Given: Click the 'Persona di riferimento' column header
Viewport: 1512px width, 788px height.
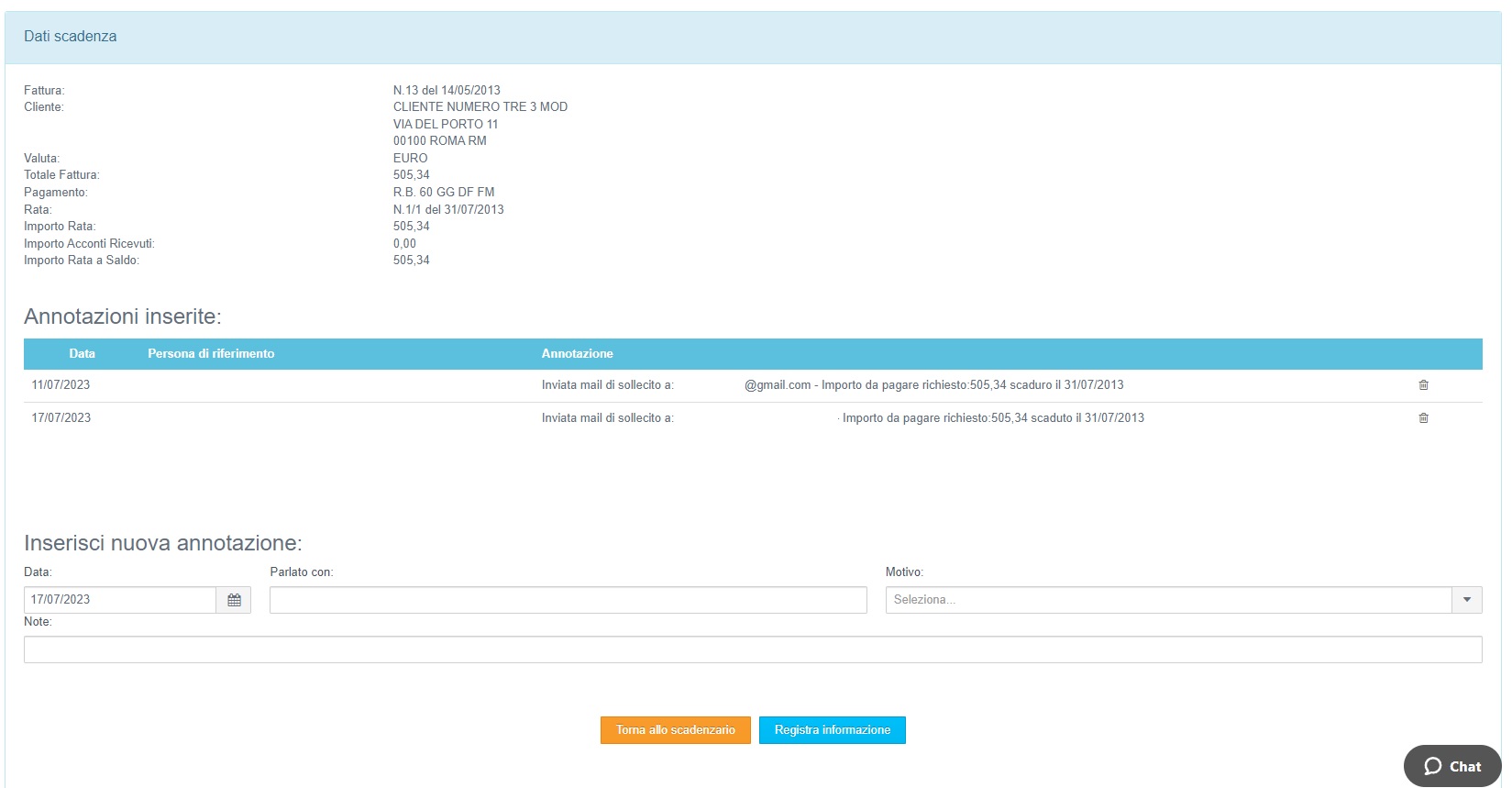Looking at the screenshot, I should tap(211, 354).
